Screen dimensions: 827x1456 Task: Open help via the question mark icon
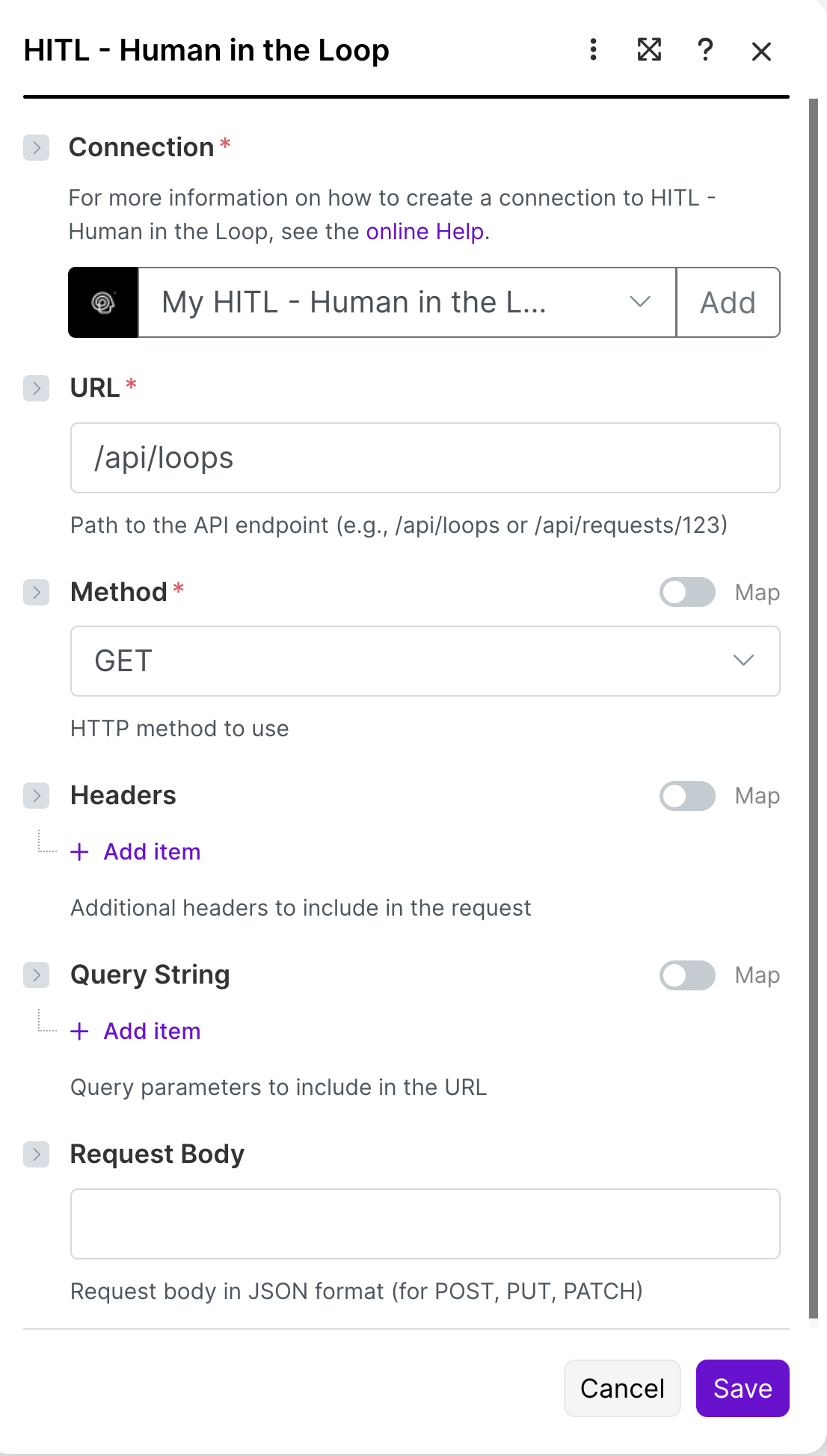(704, 50)
